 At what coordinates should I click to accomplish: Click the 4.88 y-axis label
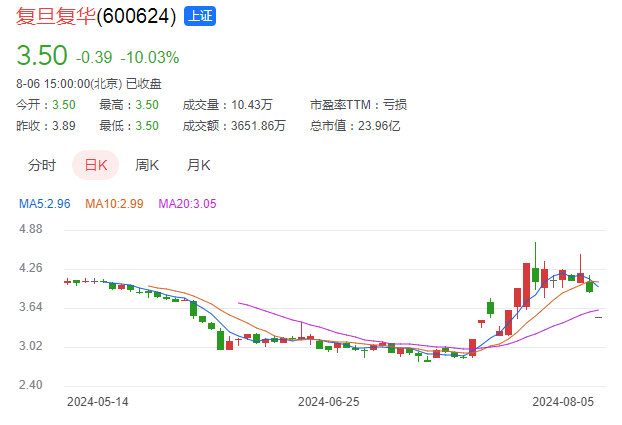31,229
